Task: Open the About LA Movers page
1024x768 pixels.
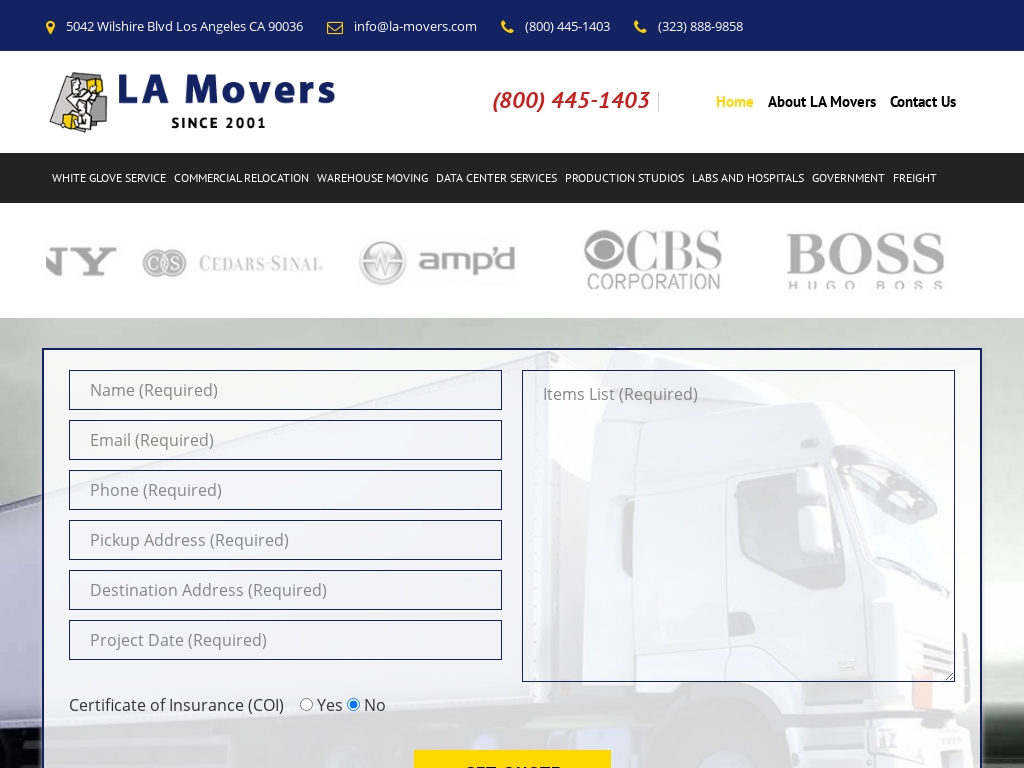Action: point(822,101)
